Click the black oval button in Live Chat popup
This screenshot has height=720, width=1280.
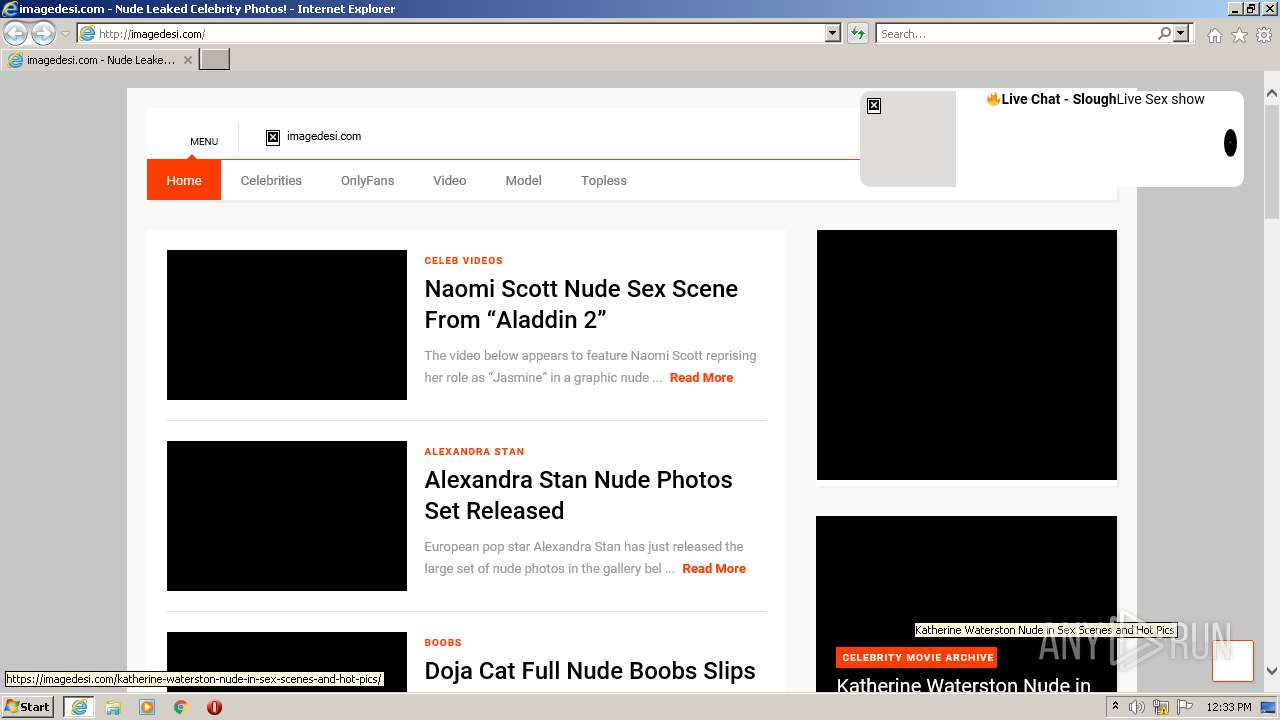coord(1230,143)
